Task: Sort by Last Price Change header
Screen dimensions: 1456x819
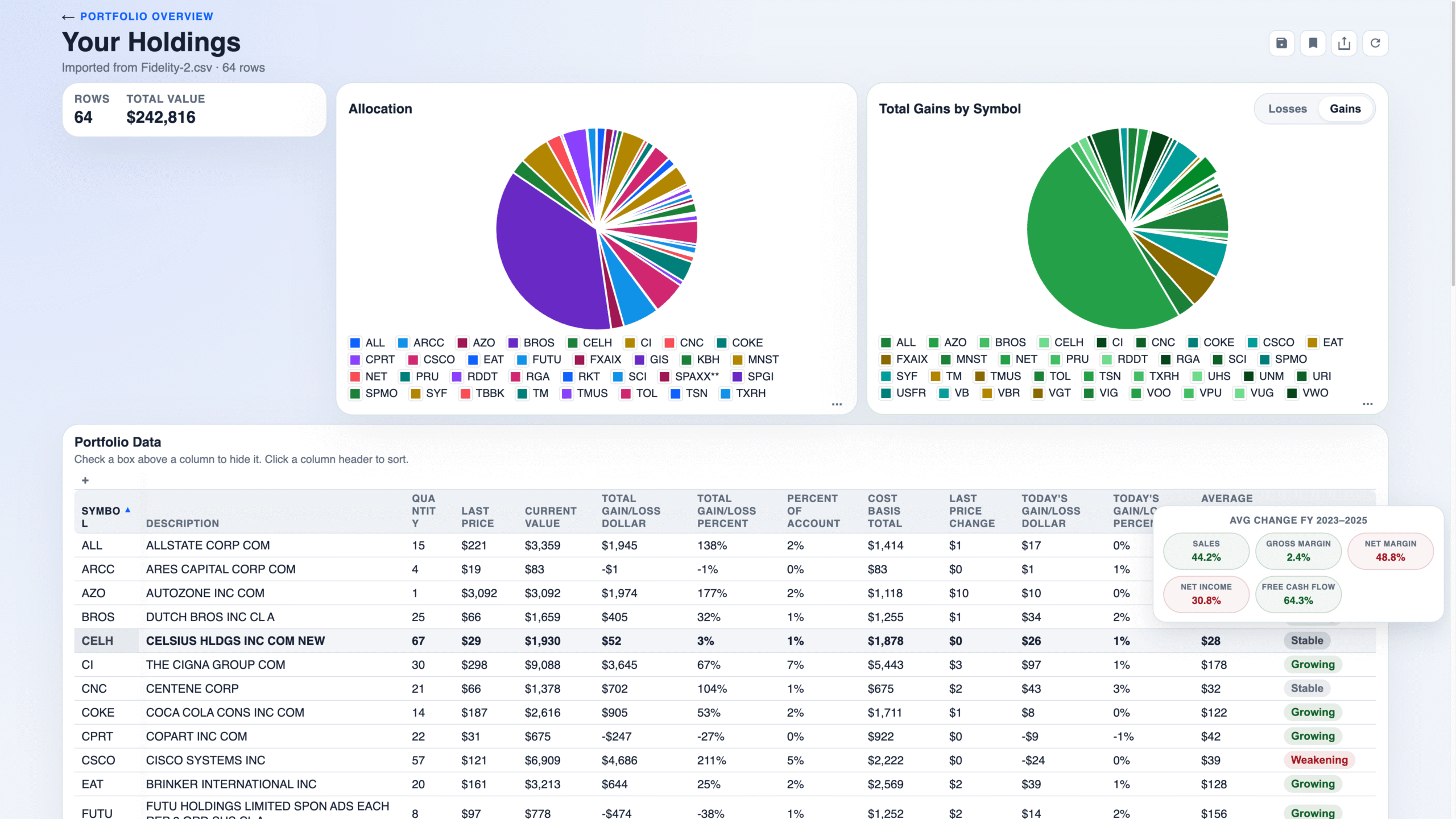Action: [972, 511]
